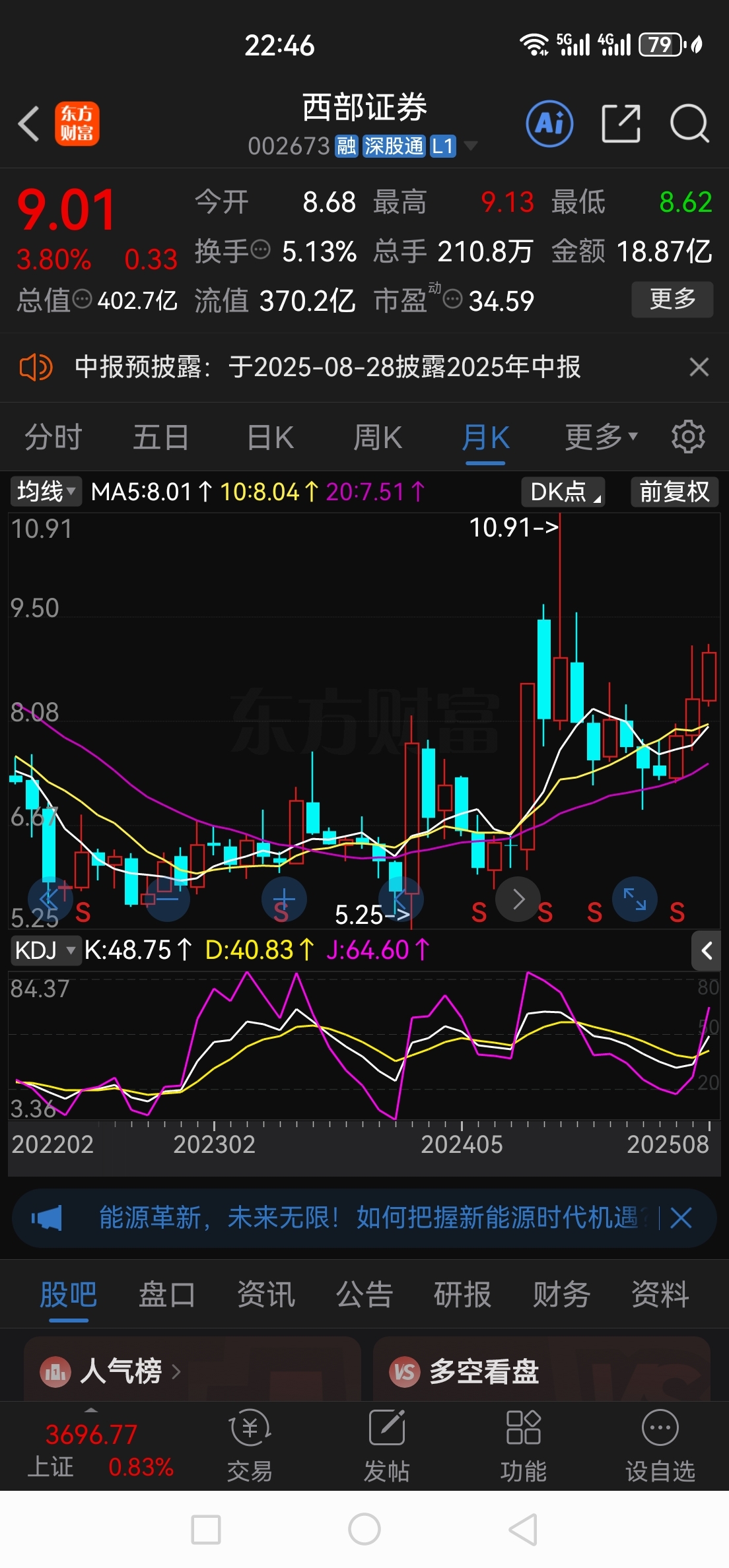
Task: Tap the chart zoom-out minus circle
Action: (x=167, y=899)
